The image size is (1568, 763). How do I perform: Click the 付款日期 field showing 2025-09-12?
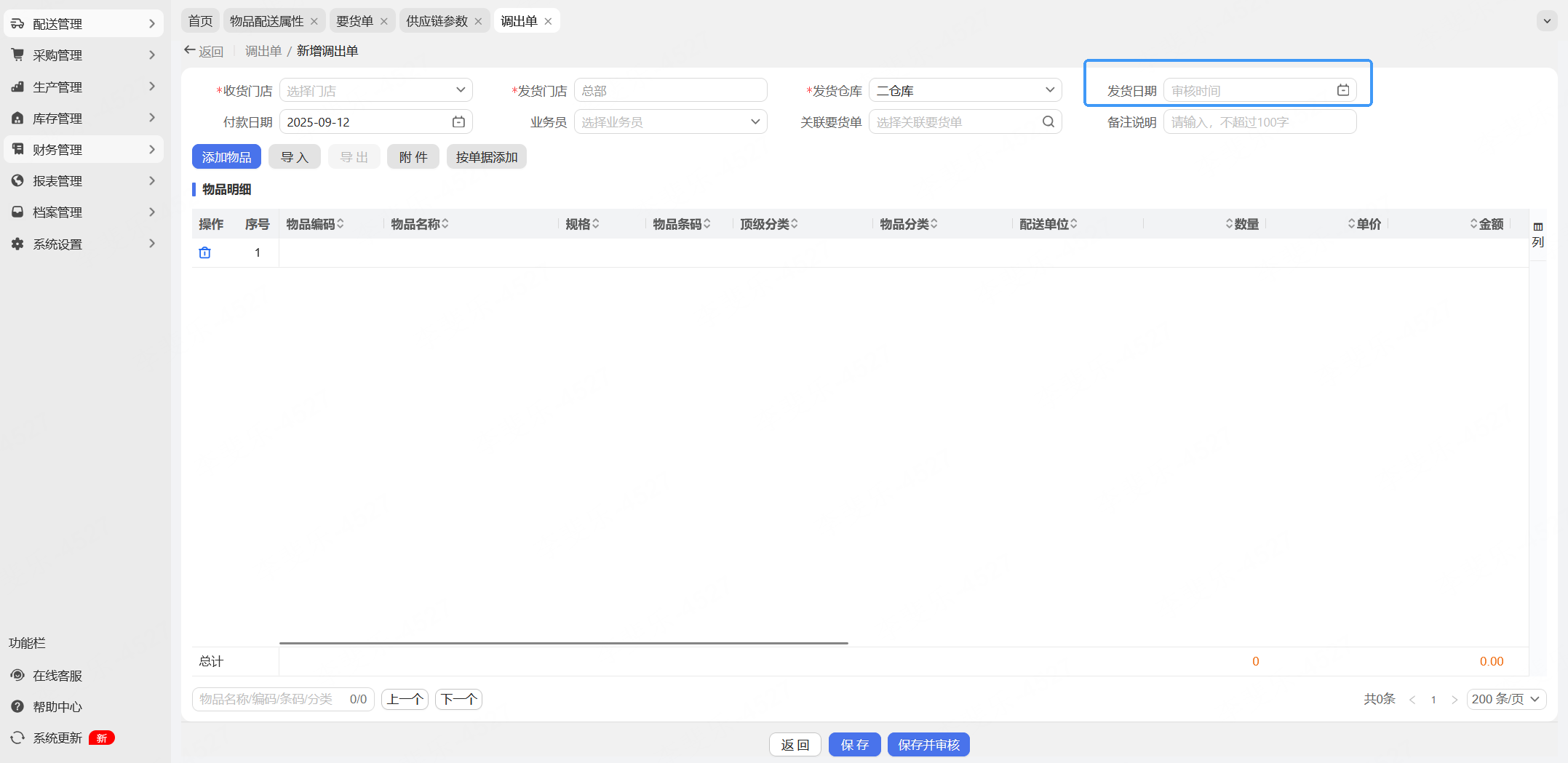point(375,121)
